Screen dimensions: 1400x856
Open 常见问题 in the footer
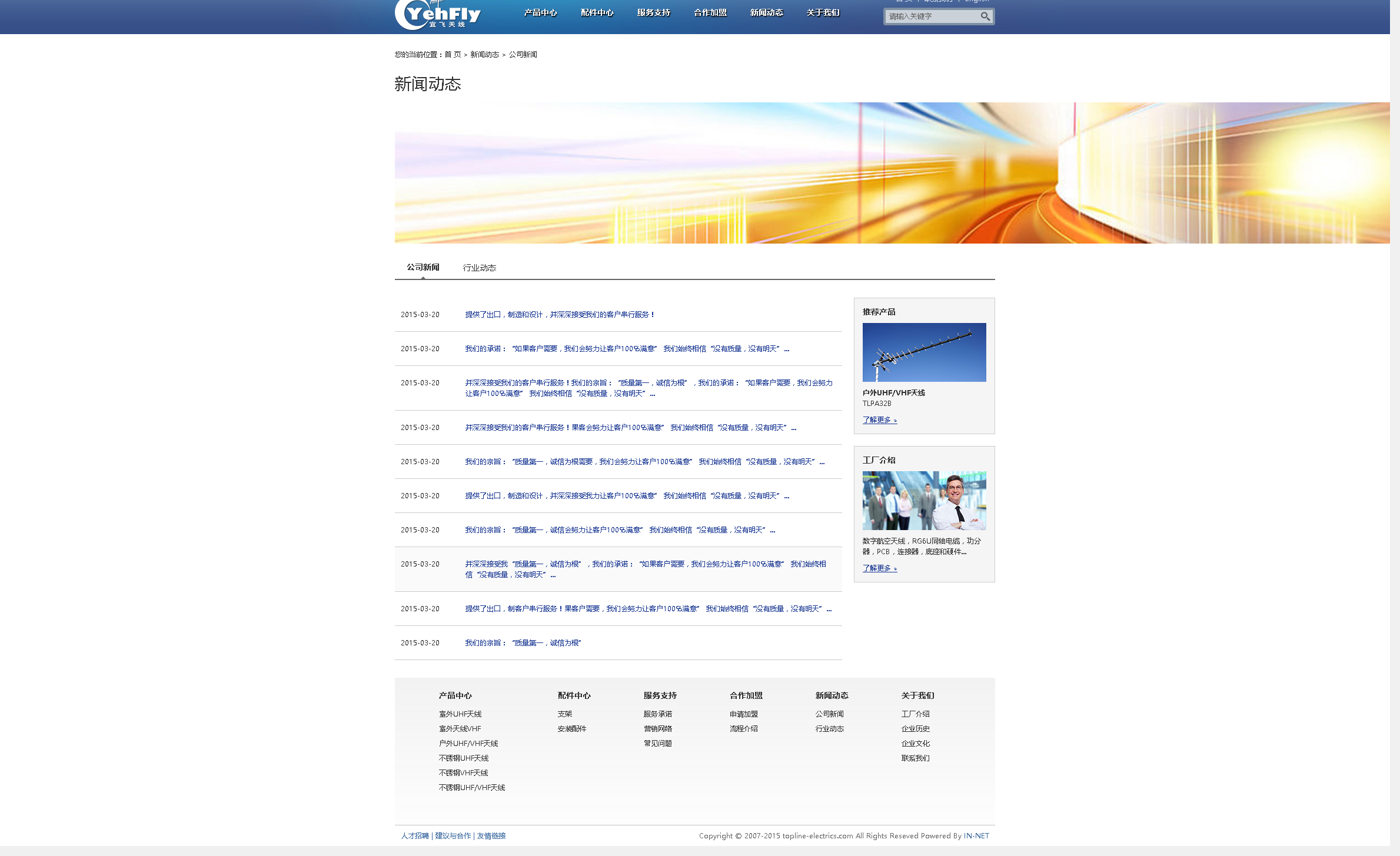(x=657, y=744)
